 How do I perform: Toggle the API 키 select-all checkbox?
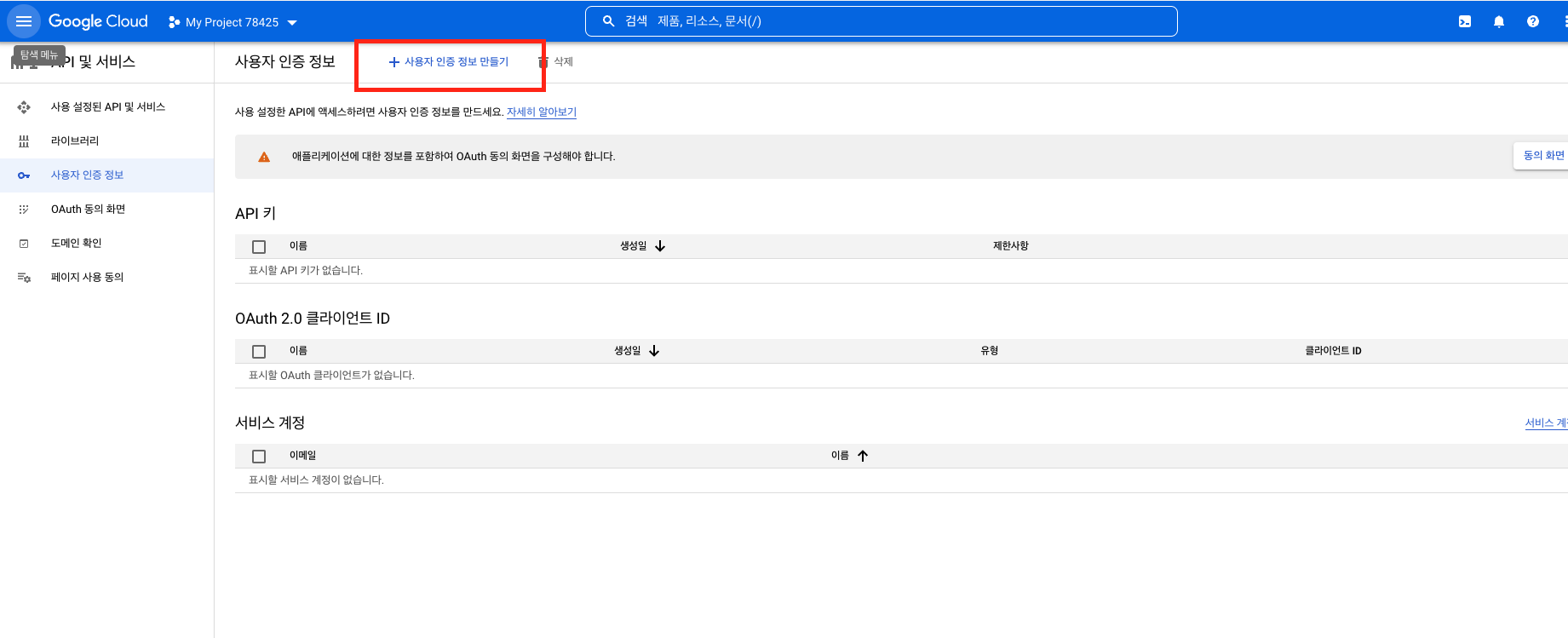[259, 247]
